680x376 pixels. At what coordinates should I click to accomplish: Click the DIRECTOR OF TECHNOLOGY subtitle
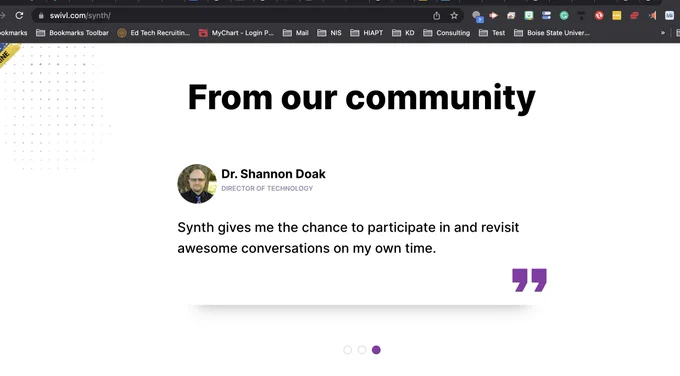tap(267, 189)
